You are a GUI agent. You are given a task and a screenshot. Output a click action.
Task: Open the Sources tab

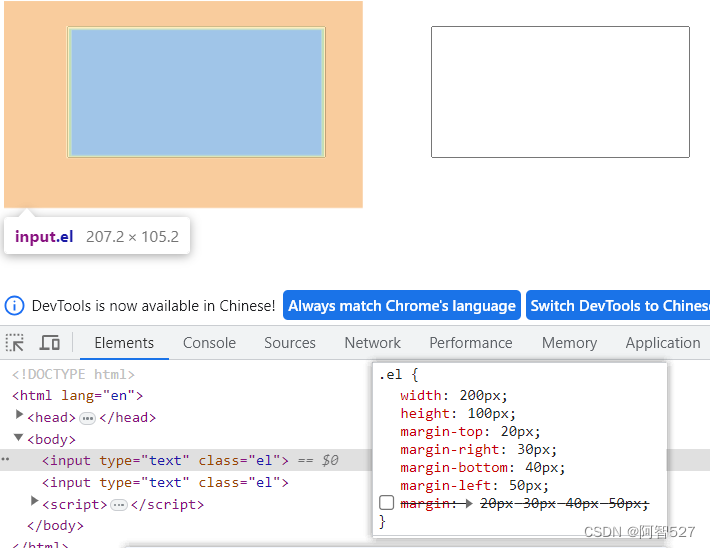click(x=290, y=343)
